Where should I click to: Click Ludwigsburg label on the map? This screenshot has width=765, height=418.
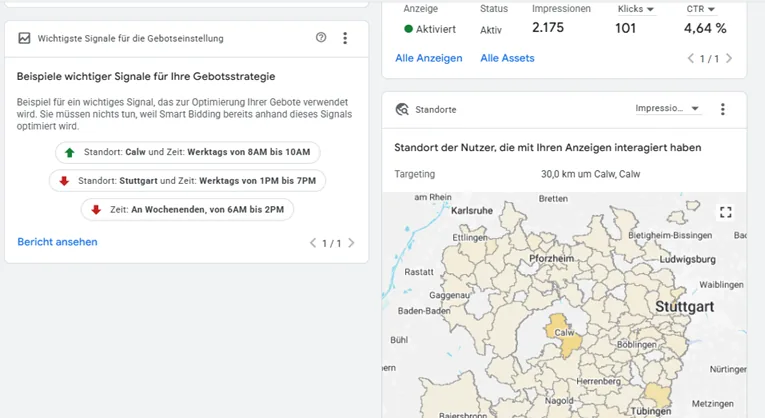(x=687, y=259)
